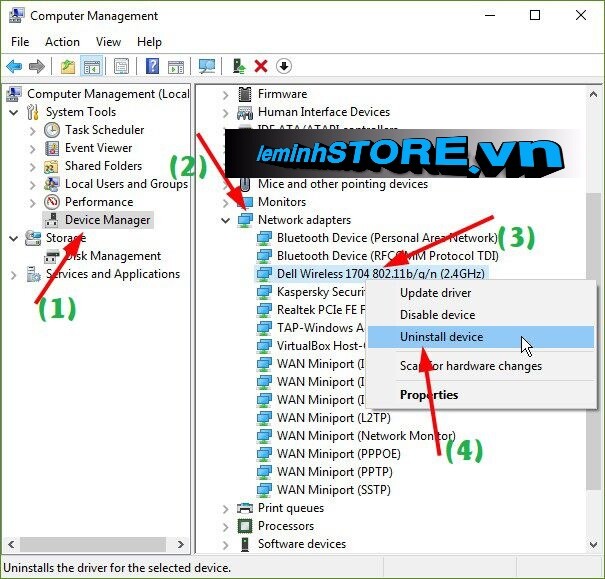Open the View menu
This screenshot has height=579, width=605.
(108, 42)
